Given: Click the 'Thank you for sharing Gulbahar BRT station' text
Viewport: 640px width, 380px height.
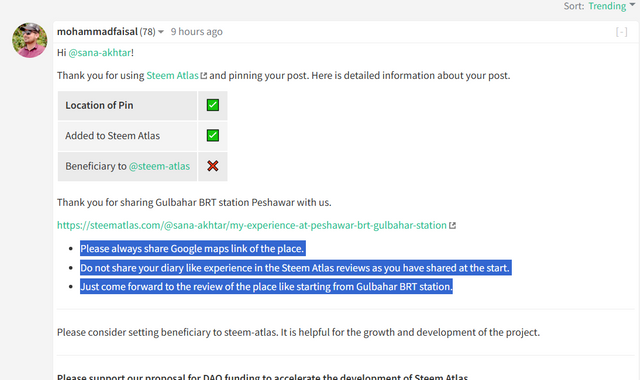Looking at the screenshot, I should [x=194, y=202].
